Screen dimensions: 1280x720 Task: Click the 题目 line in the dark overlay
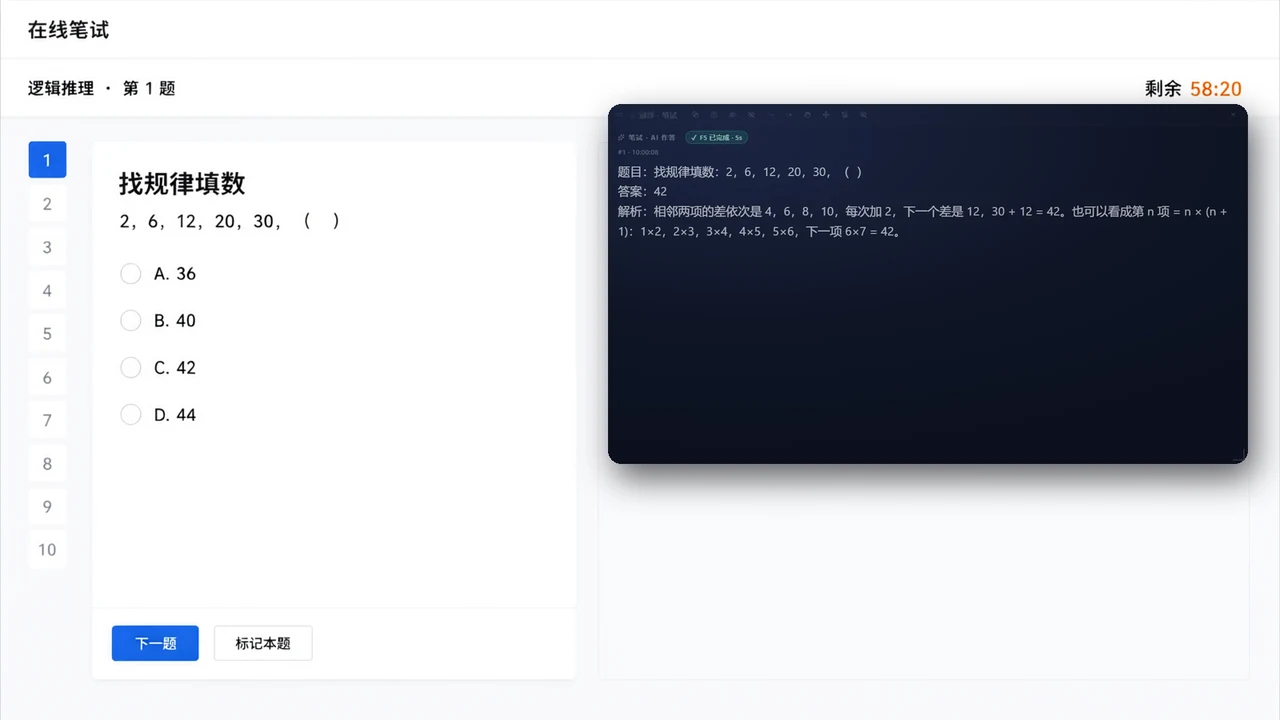pyautogui.click(x=740, y=172)
